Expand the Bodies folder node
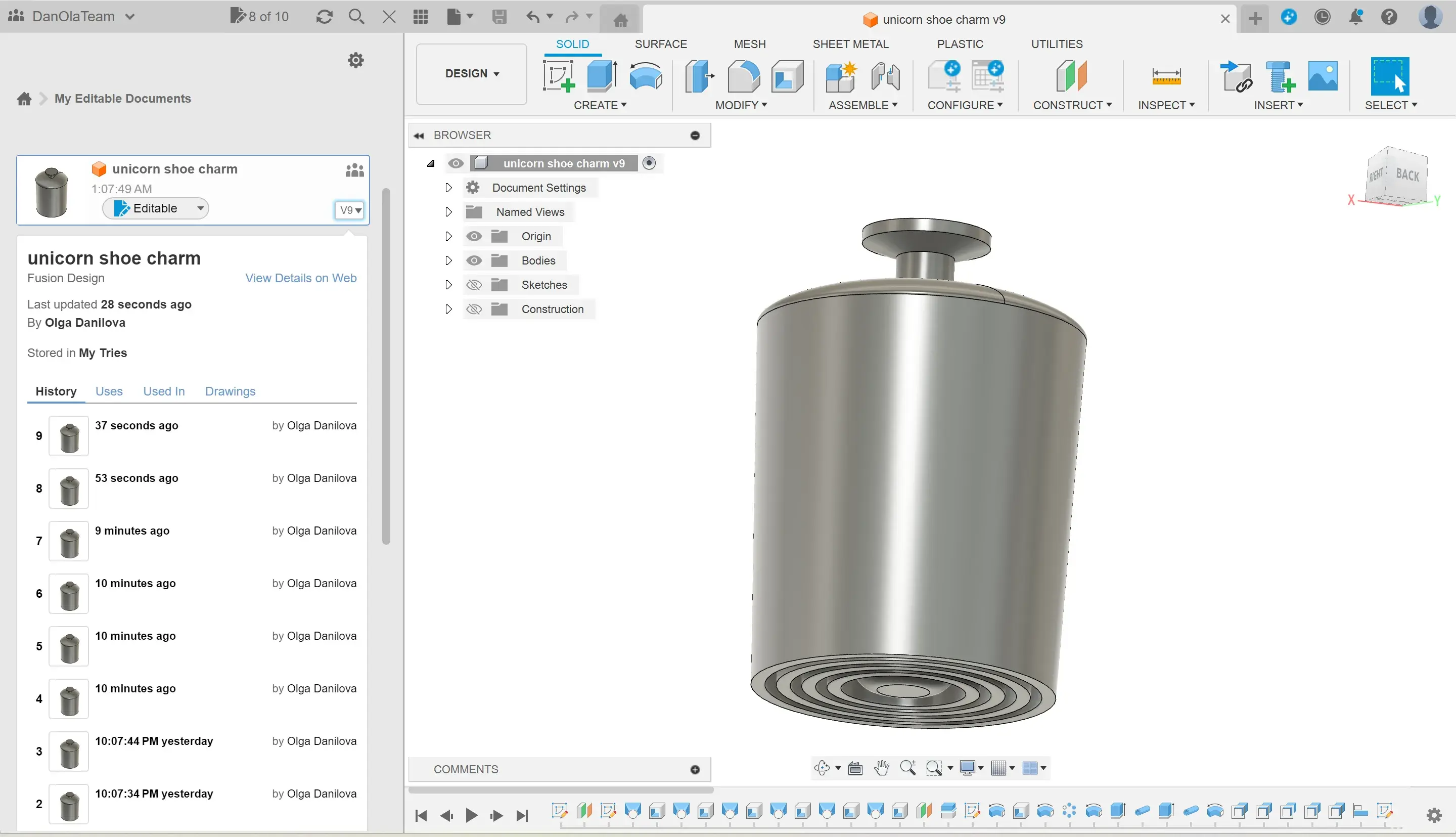 tap(448, 260)
